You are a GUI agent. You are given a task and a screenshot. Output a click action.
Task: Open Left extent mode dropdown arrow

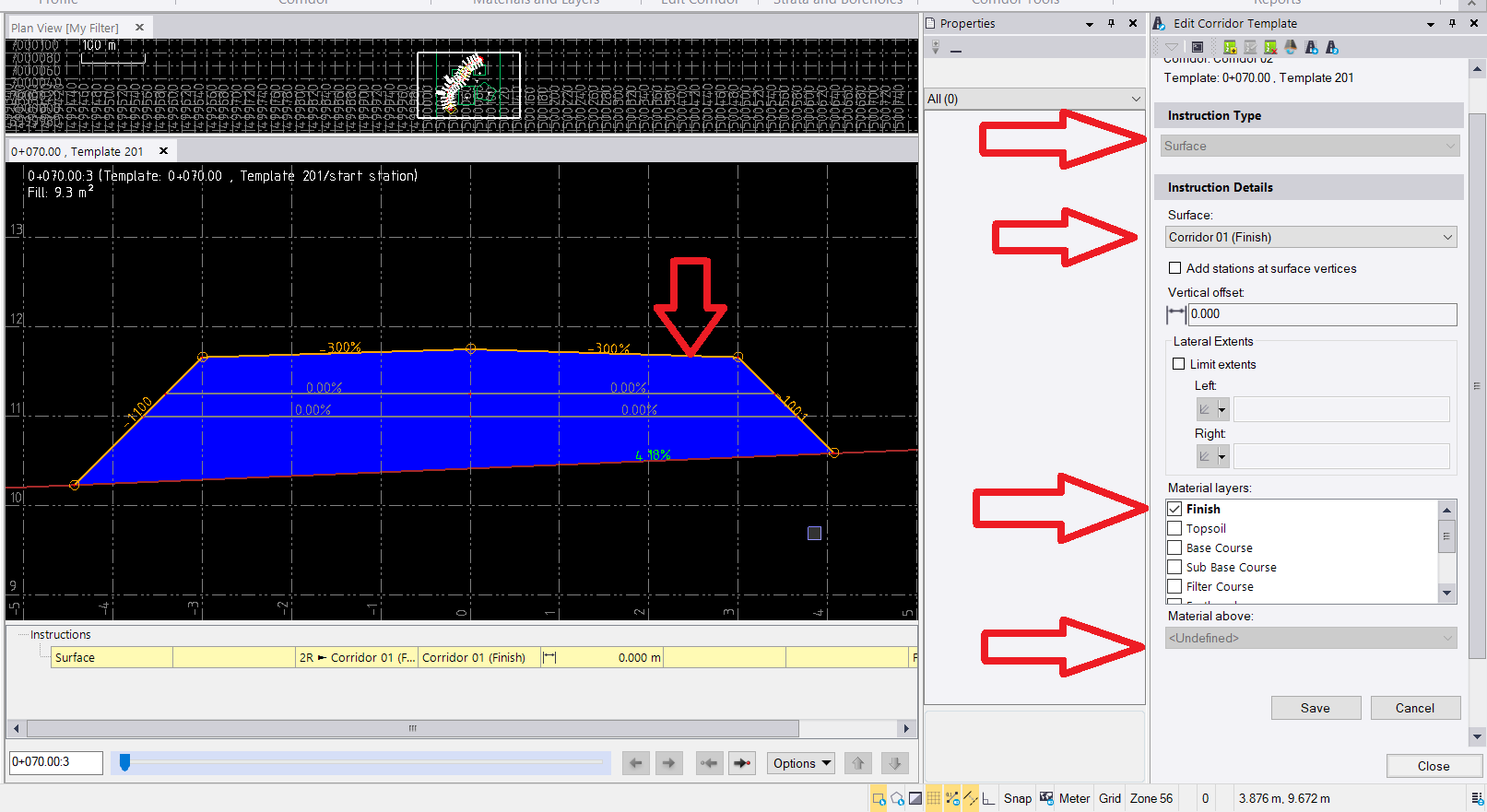(x=1222, y=409)
